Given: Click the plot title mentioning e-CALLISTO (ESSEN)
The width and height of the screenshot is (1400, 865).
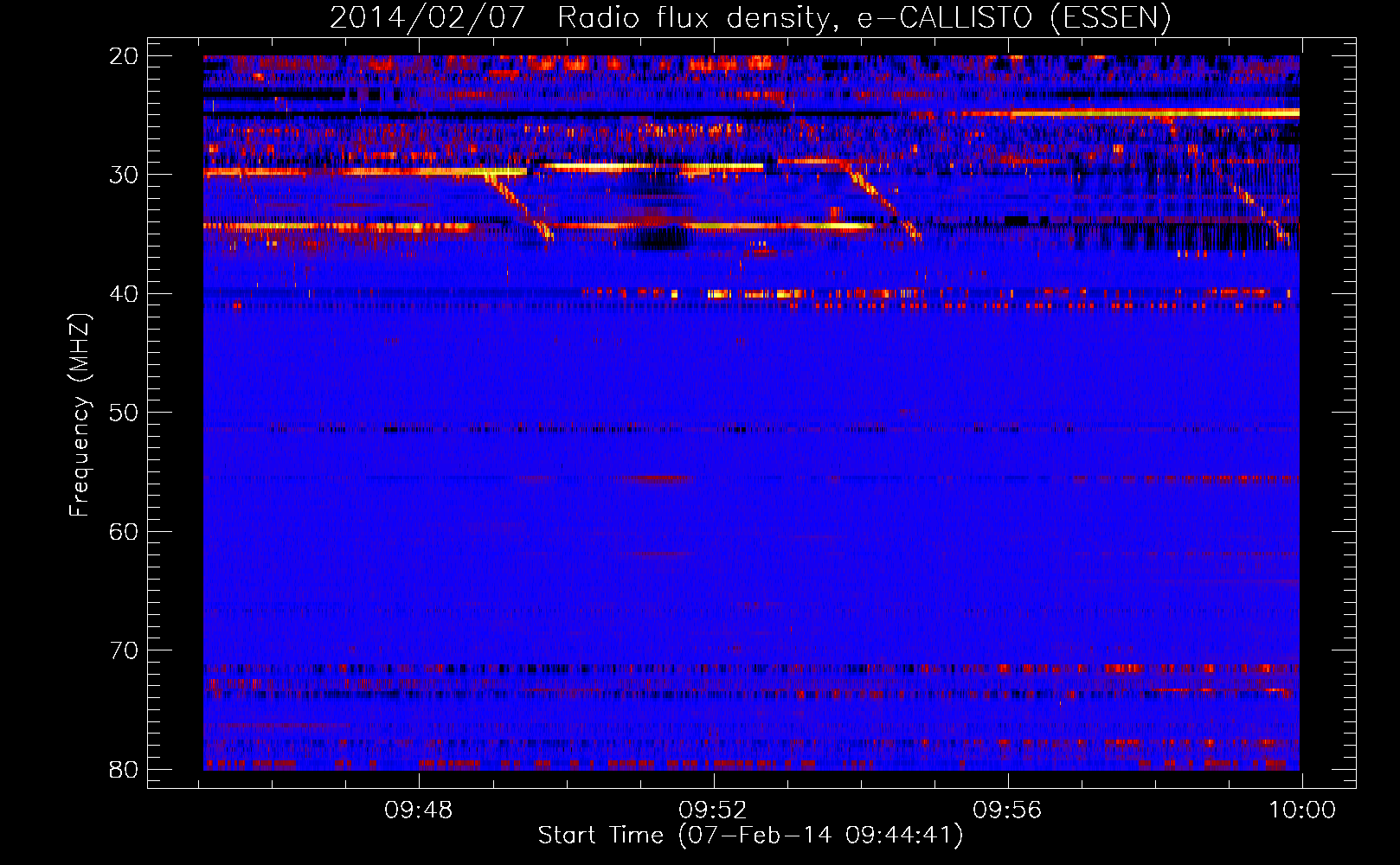Looking at the screenshot, I should pyautogui.click(x=750, y=17).
